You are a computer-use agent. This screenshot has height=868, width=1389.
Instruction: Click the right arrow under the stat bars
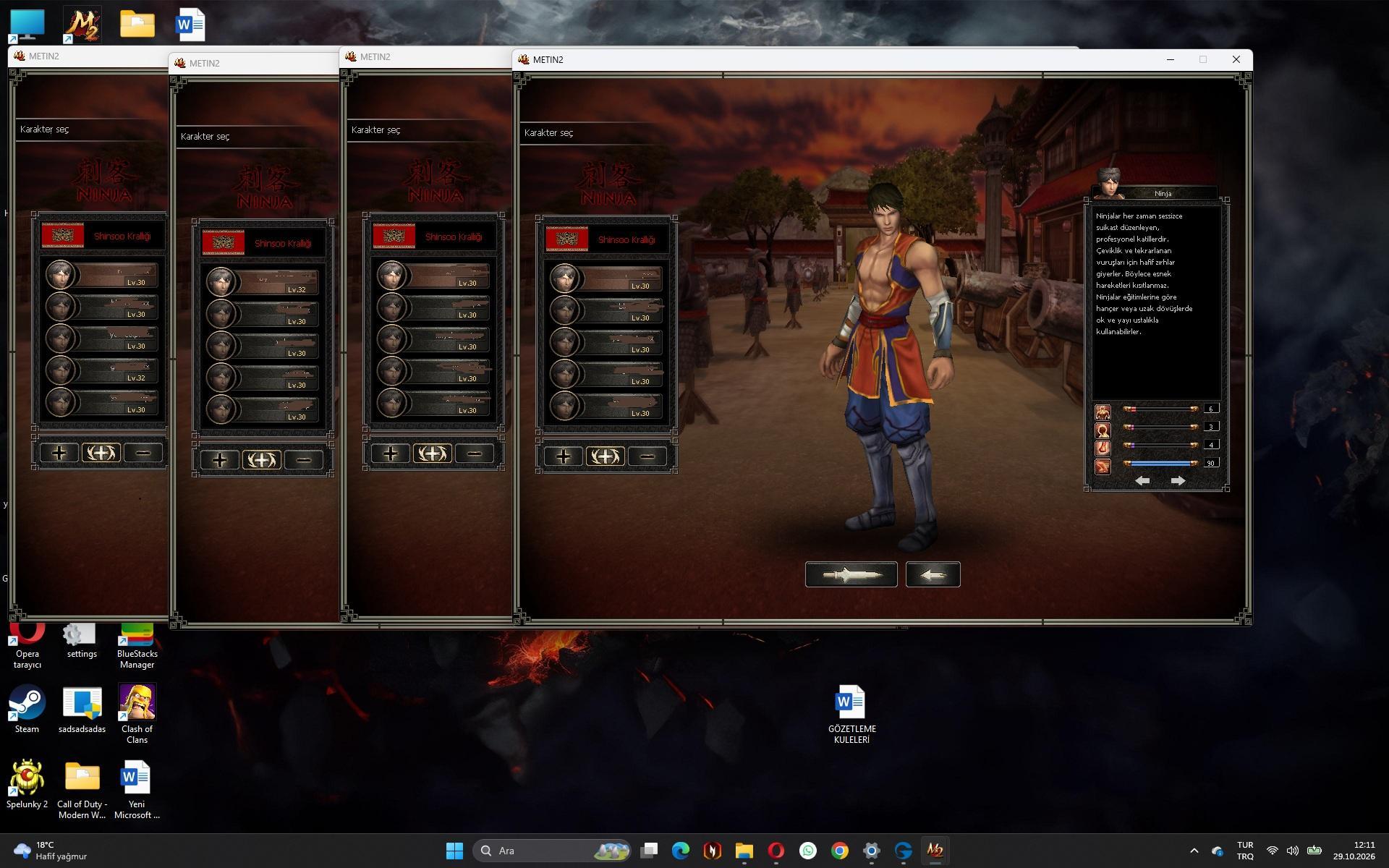1178,481
